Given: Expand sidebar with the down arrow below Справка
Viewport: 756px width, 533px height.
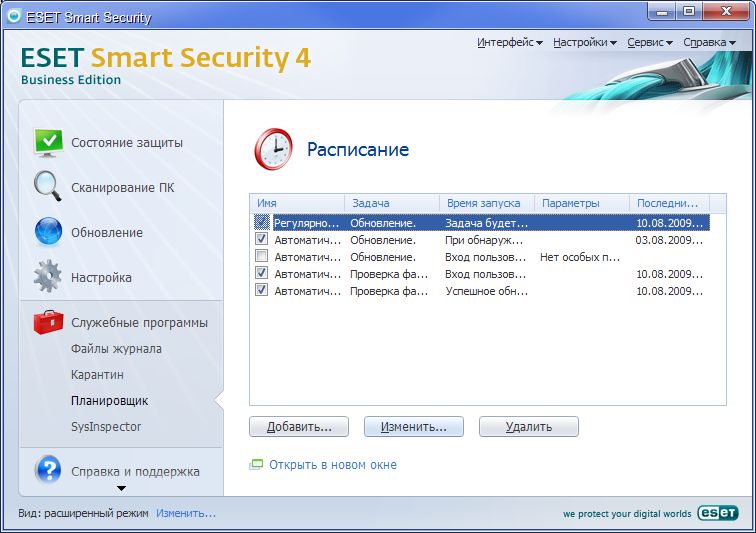Looking at the screenshot, I should (121, 489).
